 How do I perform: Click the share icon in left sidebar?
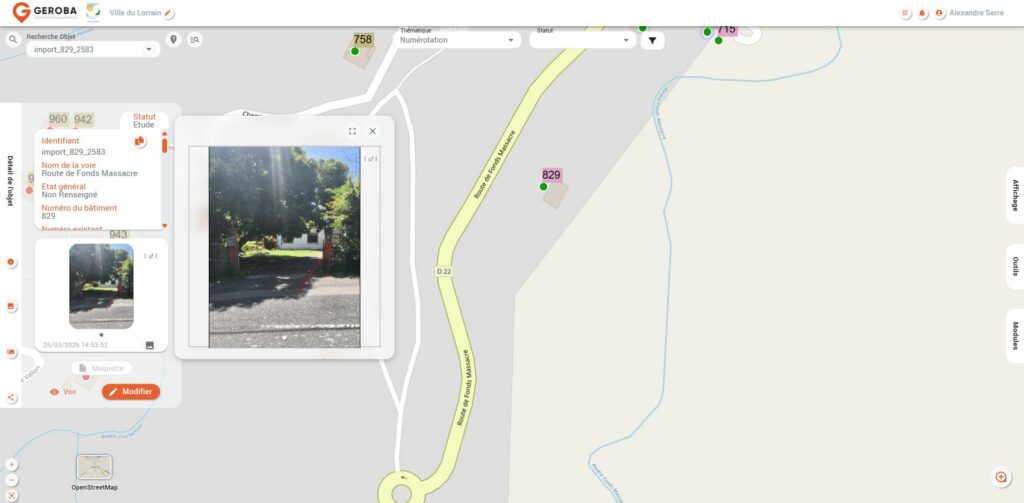(12, 397)
